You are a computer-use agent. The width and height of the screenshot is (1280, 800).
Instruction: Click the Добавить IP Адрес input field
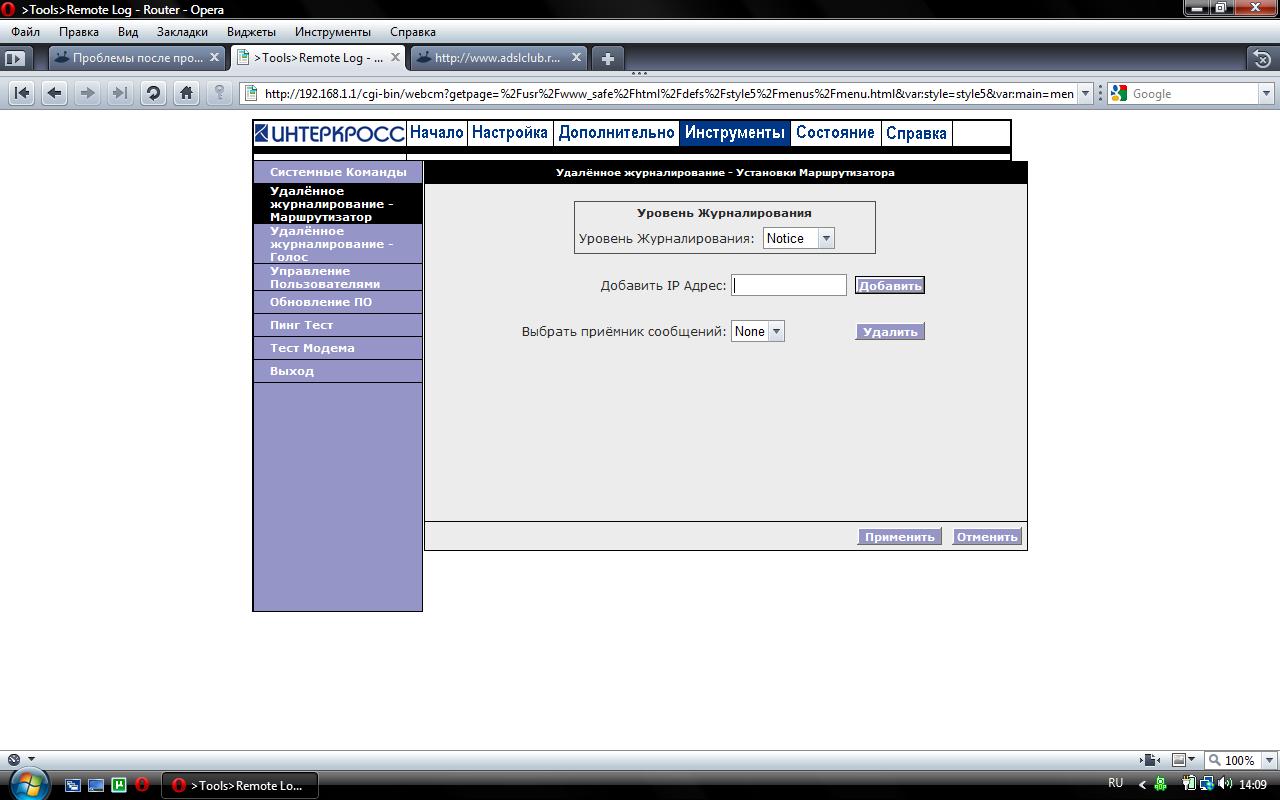[789, 285]
